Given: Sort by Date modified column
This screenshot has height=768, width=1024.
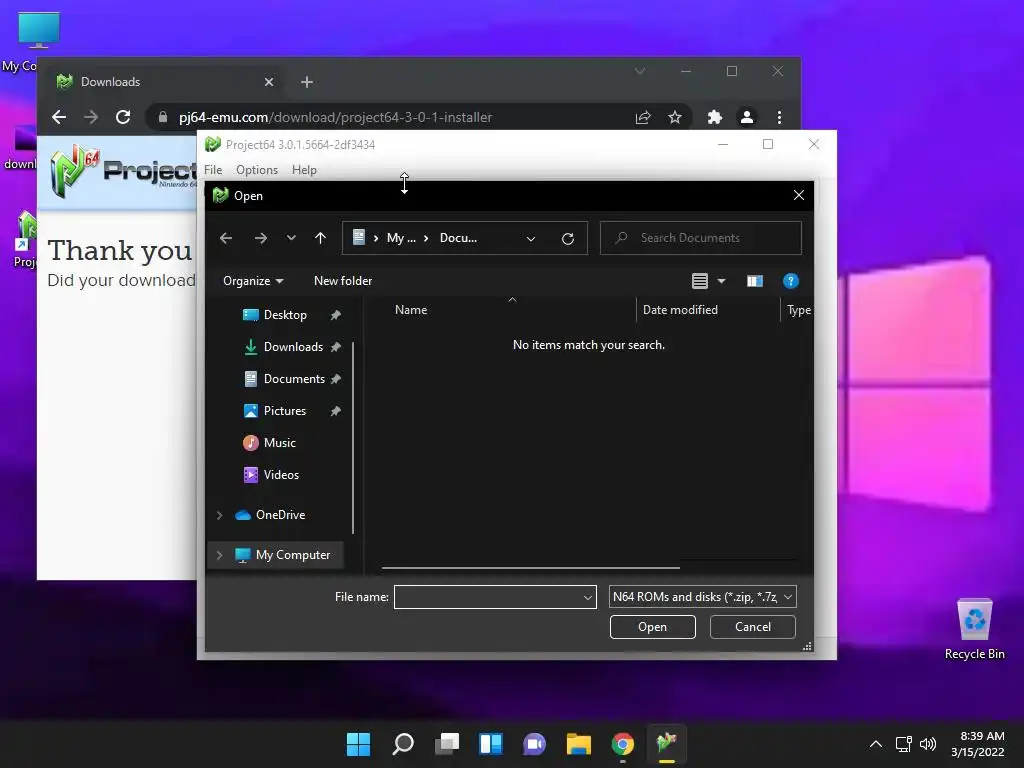Looking at the screenshot, I should pos(680,310).
